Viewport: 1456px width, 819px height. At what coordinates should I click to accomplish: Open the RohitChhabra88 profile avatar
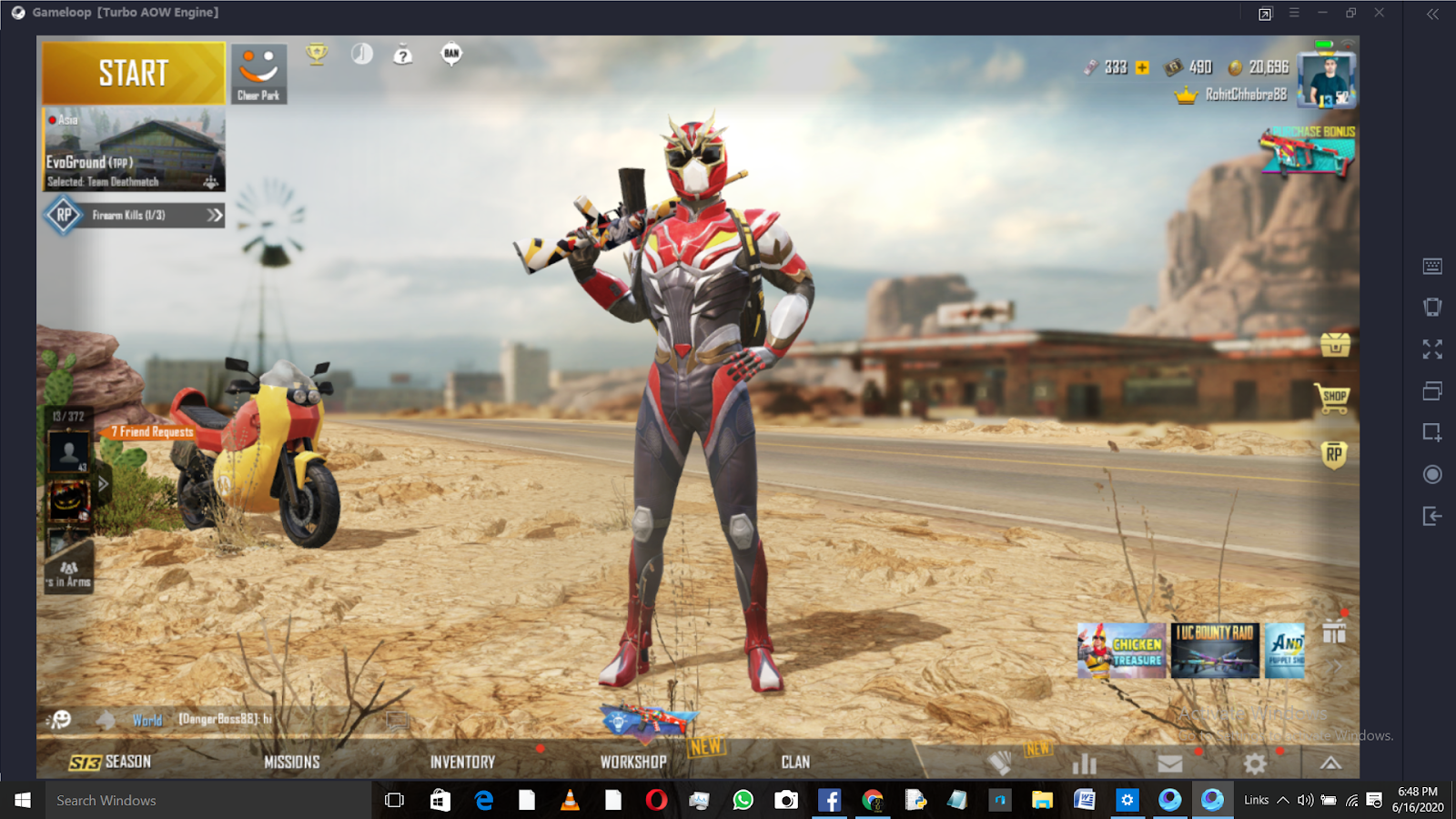(x=1327, y=79)
